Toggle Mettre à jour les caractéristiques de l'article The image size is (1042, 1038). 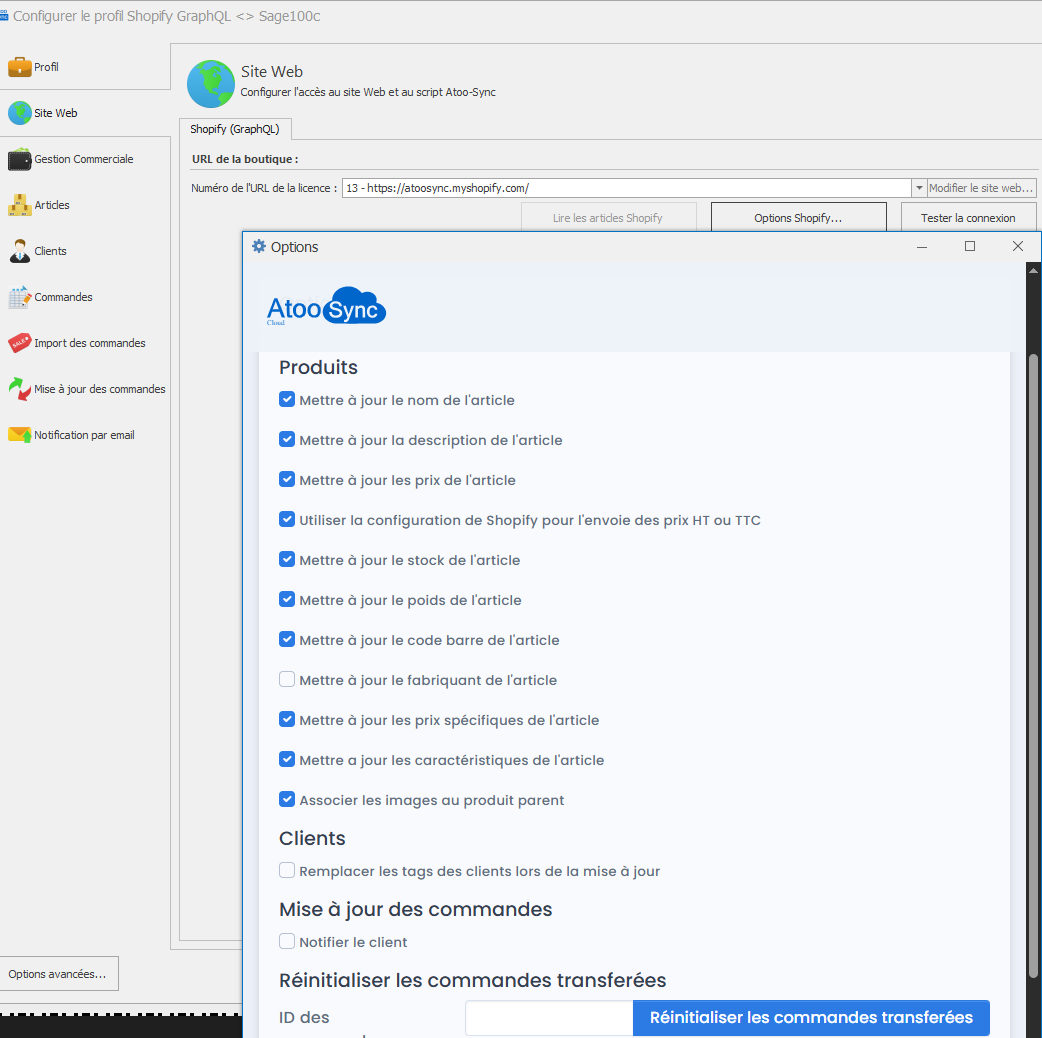coord(286,759)
